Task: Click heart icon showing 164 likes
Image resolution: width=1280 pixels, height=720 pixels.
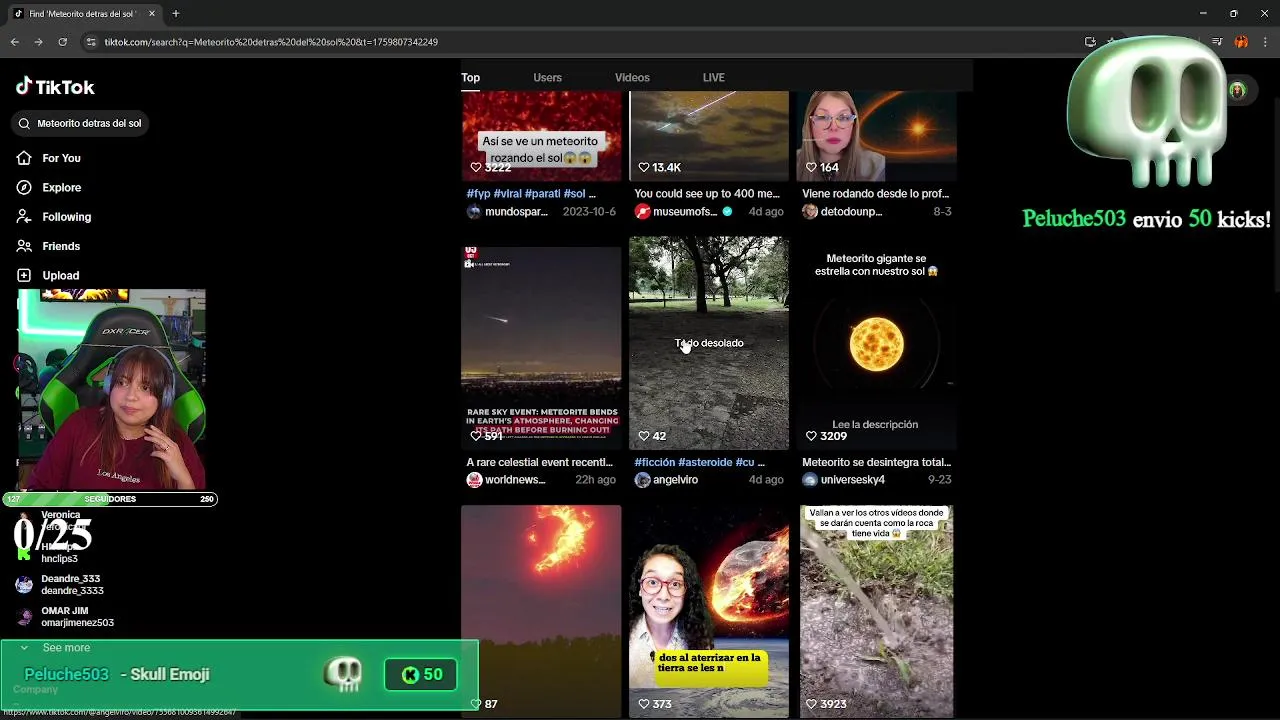Action: click(811, 167)
